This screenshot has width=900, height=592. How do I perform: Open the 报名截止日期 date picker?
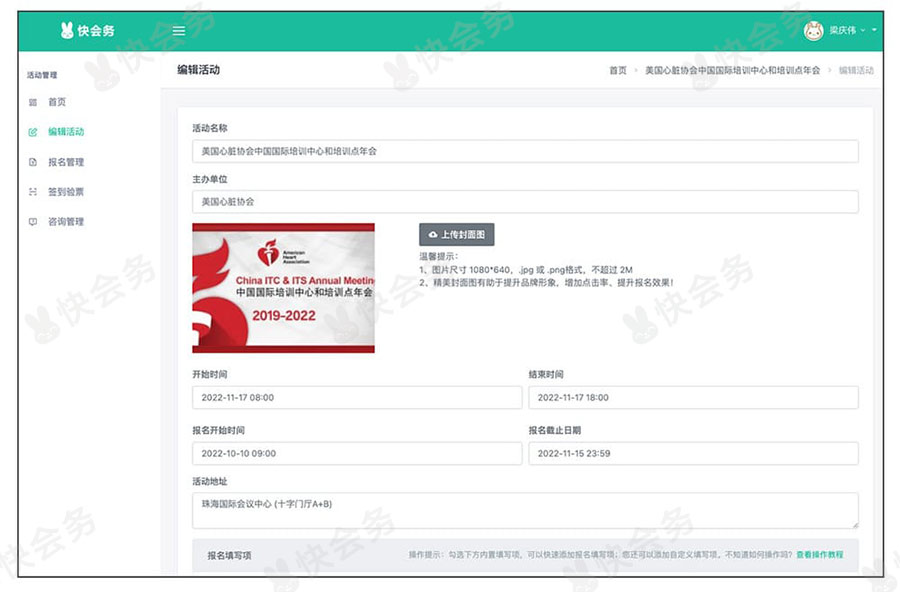coord(692,453)
